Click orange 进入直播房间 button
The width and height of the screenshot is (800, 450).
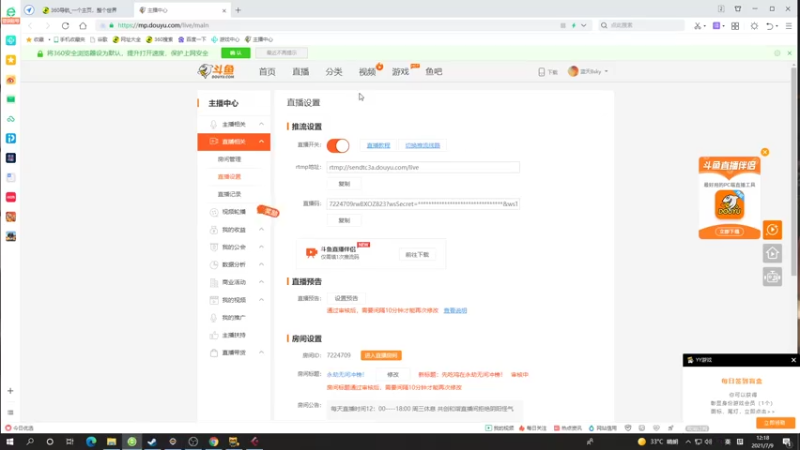tap(381, 355)
